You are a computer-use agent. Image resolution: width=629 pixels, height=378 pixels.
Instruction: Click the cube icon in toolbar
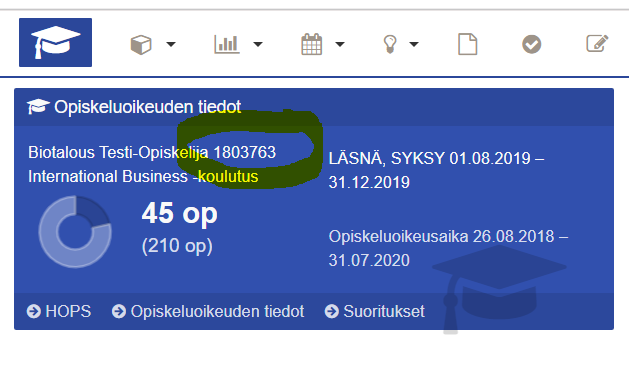[x=141, y=44]
